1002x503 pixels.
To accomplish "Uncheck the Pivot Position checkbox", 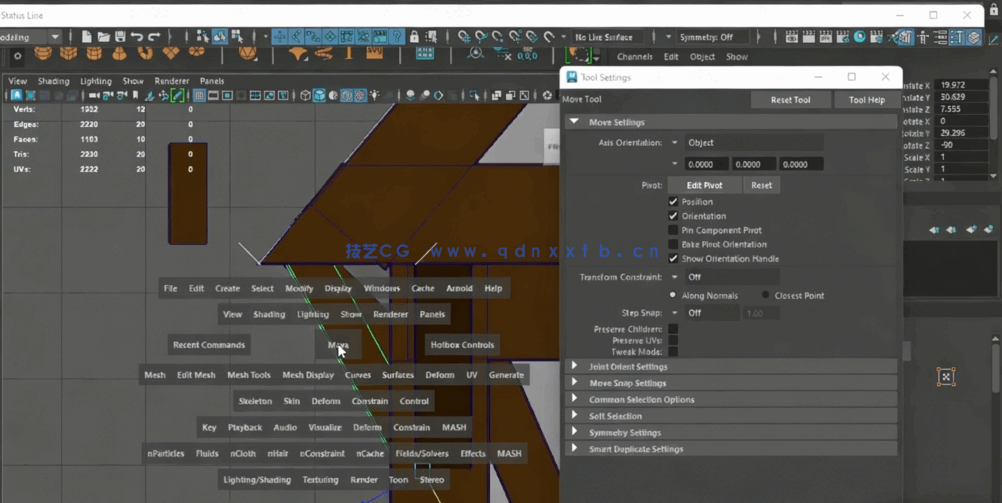I will 673,202.
